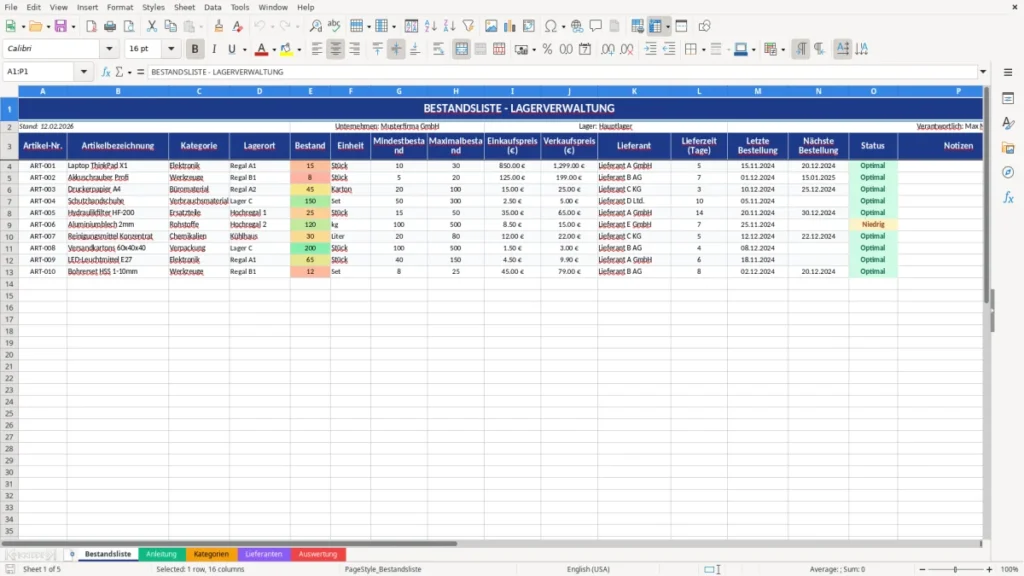Export directly as PDF icon
This screenshot has height=576, width=1024.
click(x=91, y=26)
